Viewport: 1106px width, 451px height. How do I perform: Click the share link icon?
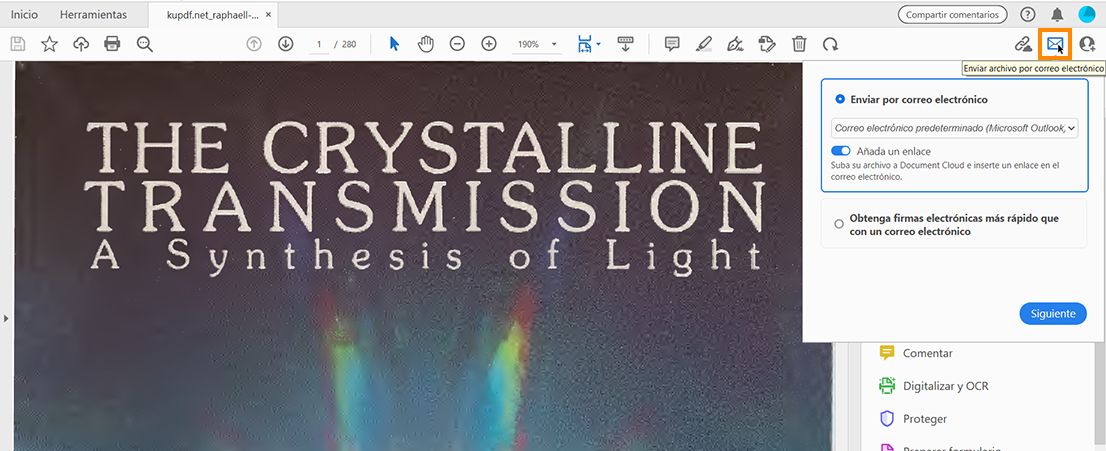pos(1023,44)
